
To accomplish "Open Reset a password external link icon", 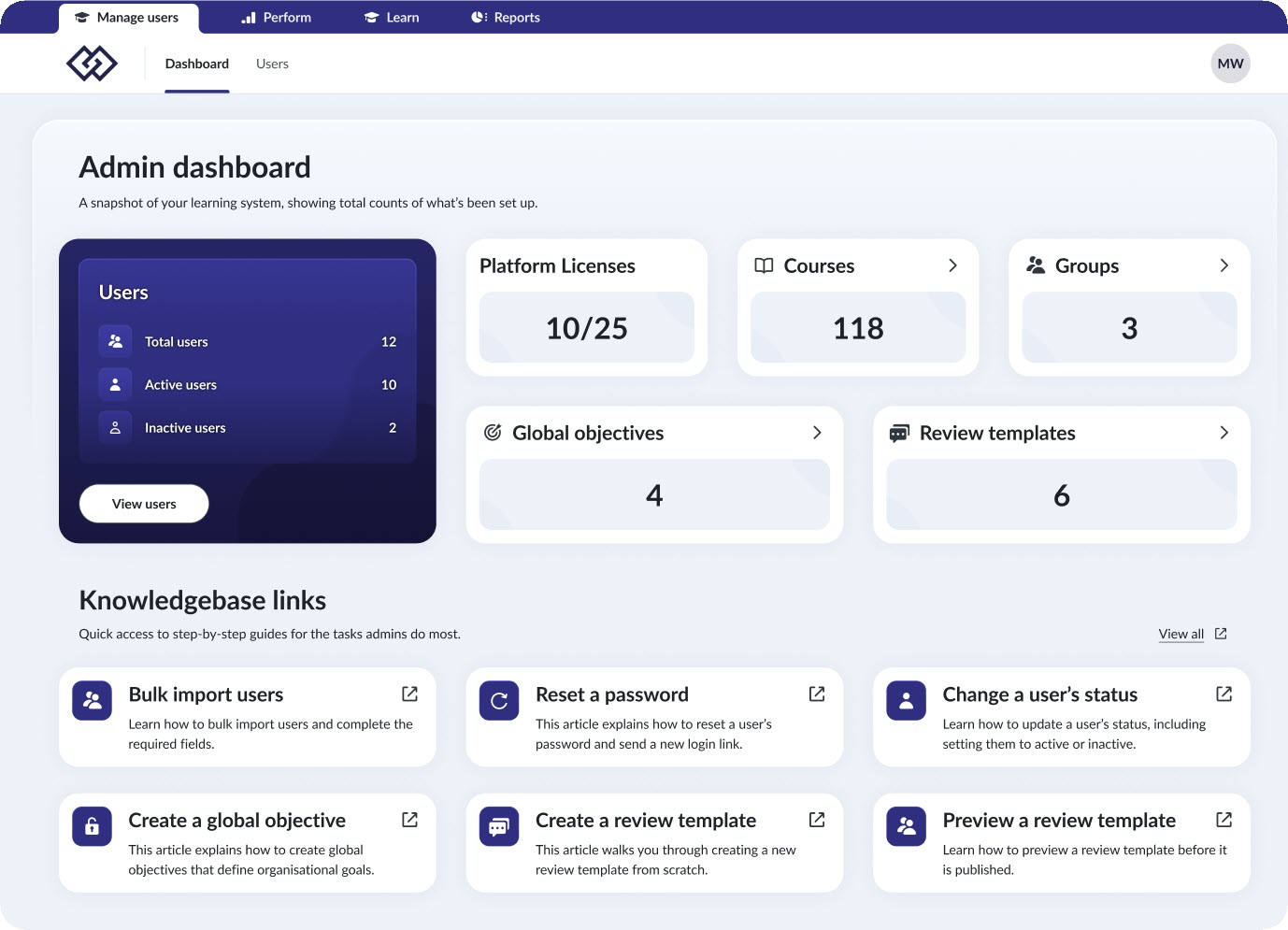I will [x=817, y=694].
